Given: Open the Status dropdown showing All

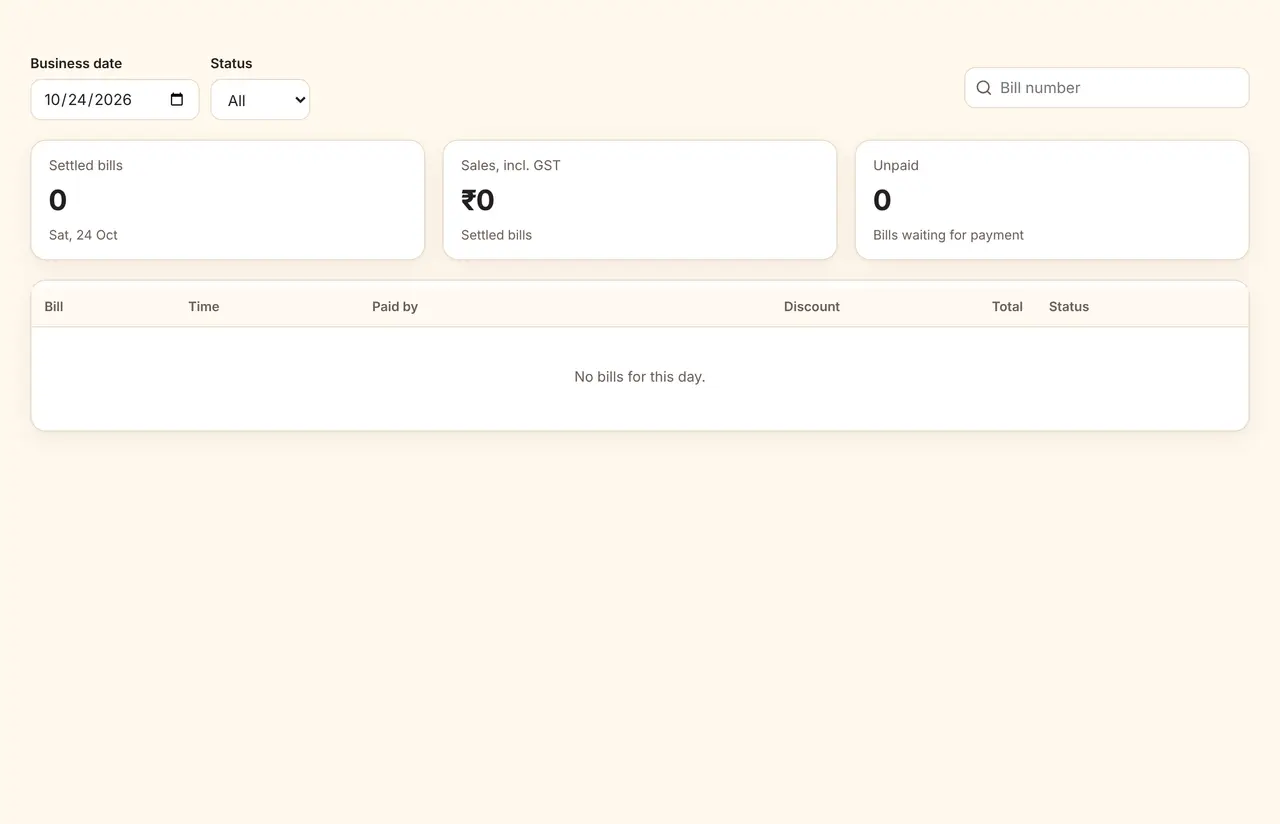Looking at the screenshot, I should coord(260,100).
